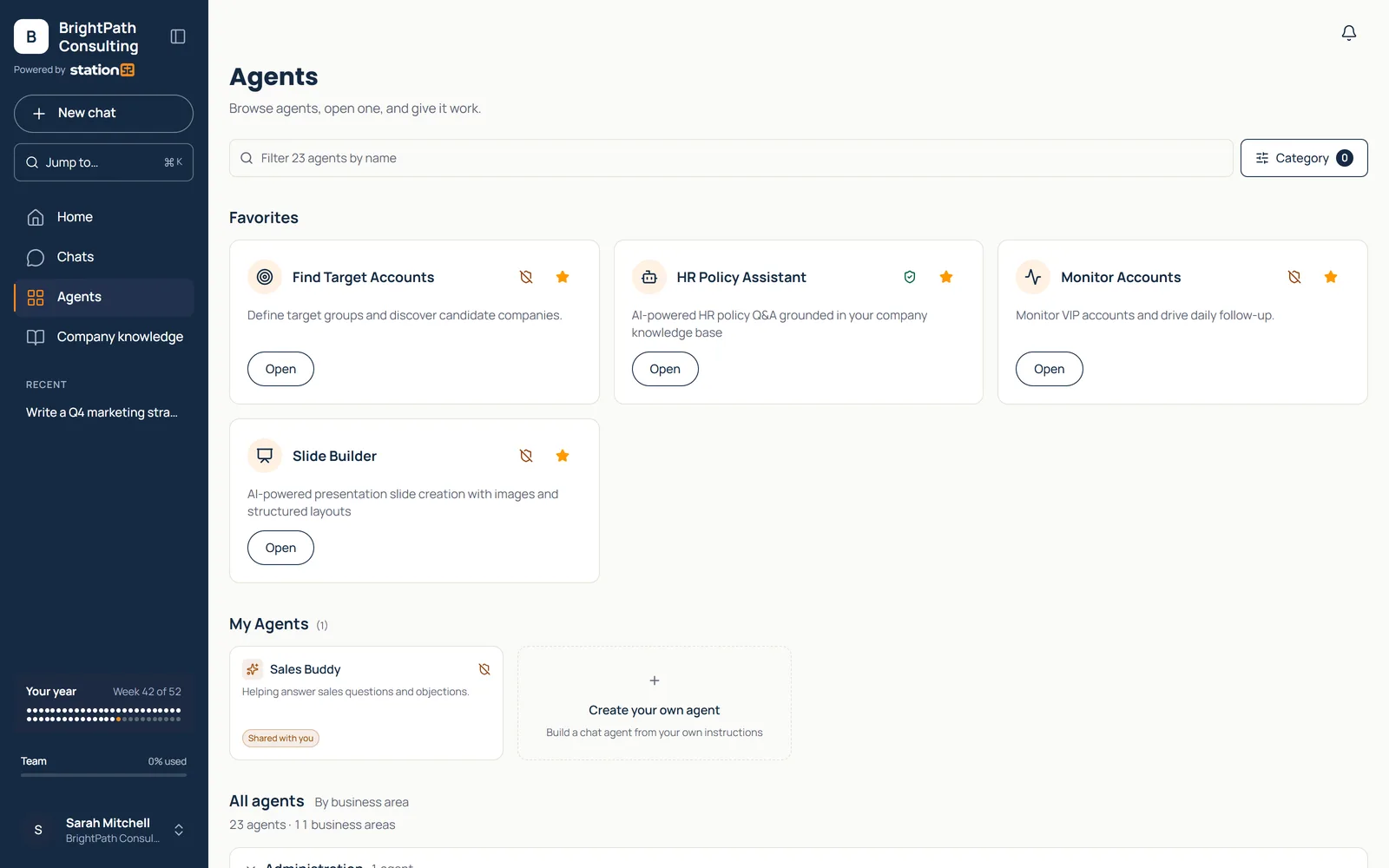This screenshot has width=1389, height=868.
Task: Open Company knowledge in sidebar
Action: 103,337
